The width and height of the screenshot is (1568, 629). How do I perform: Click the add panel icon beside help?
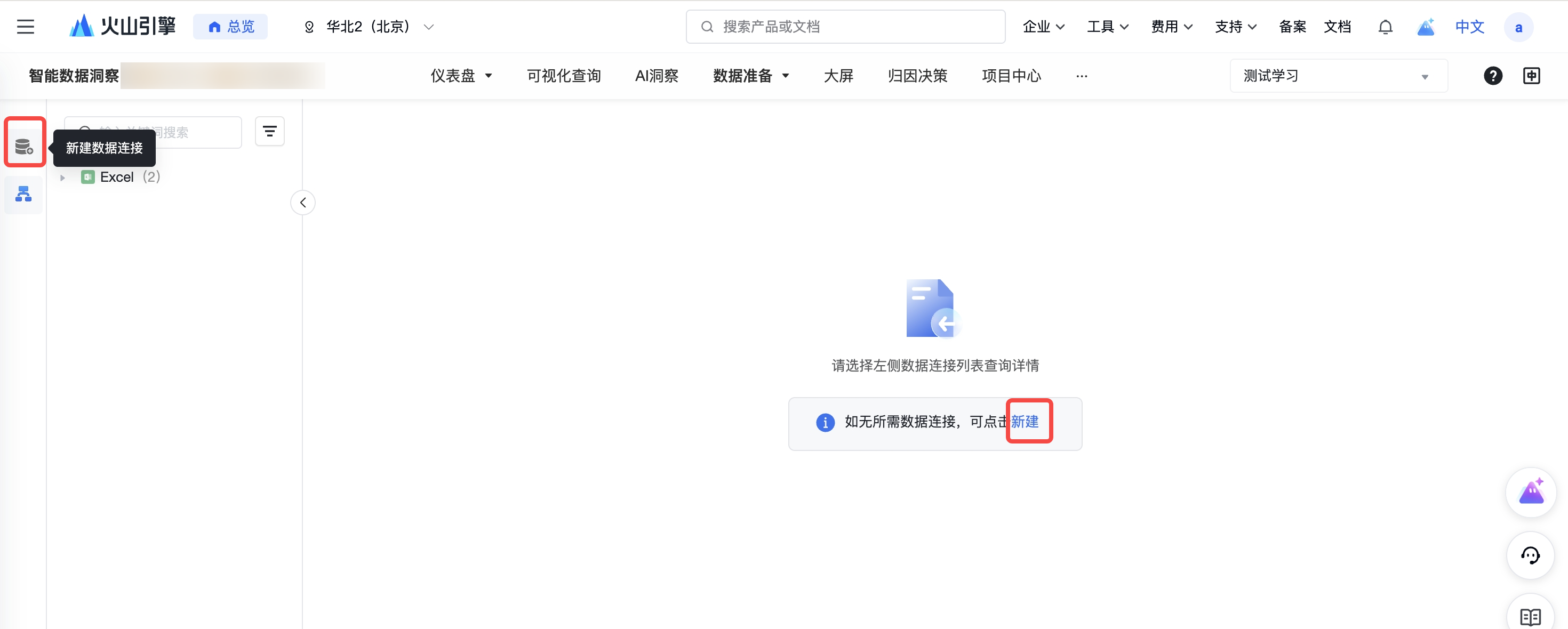[1532, 76]
